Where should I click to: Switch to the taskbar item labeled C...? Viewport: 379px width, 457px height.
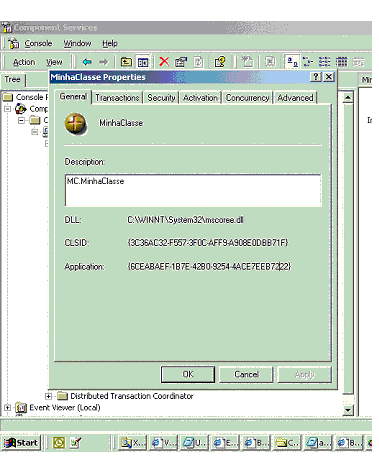(287, 443)
